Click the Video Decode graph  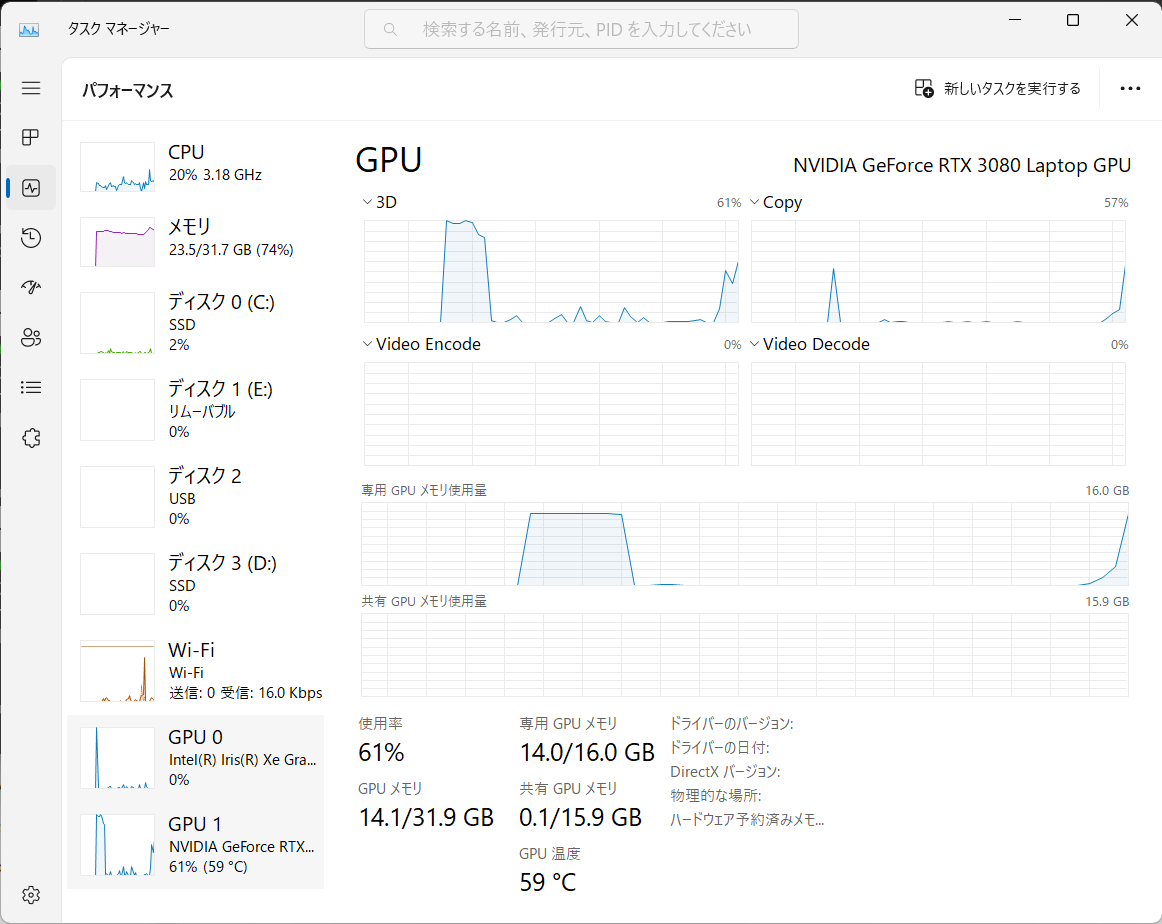[938, 413]
